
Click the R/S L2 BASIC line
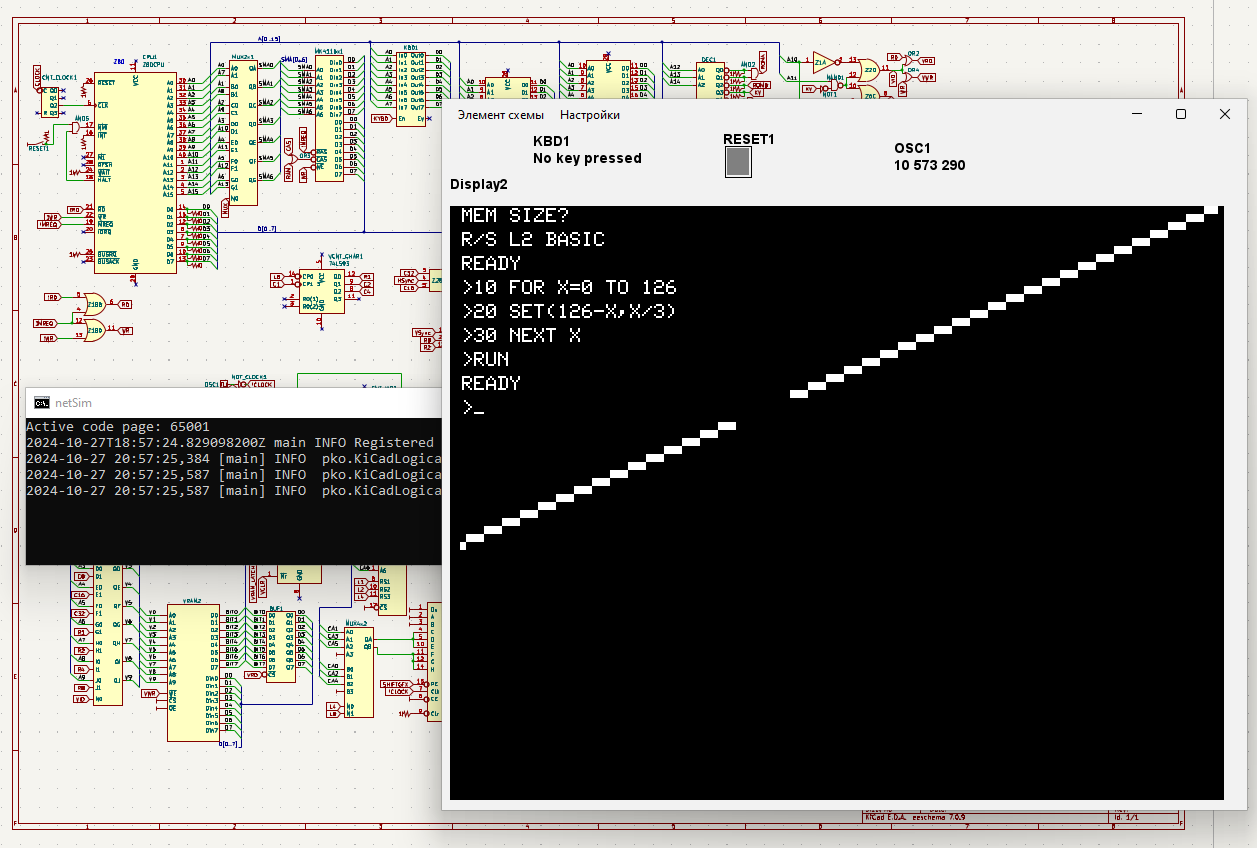coord(533,239)
